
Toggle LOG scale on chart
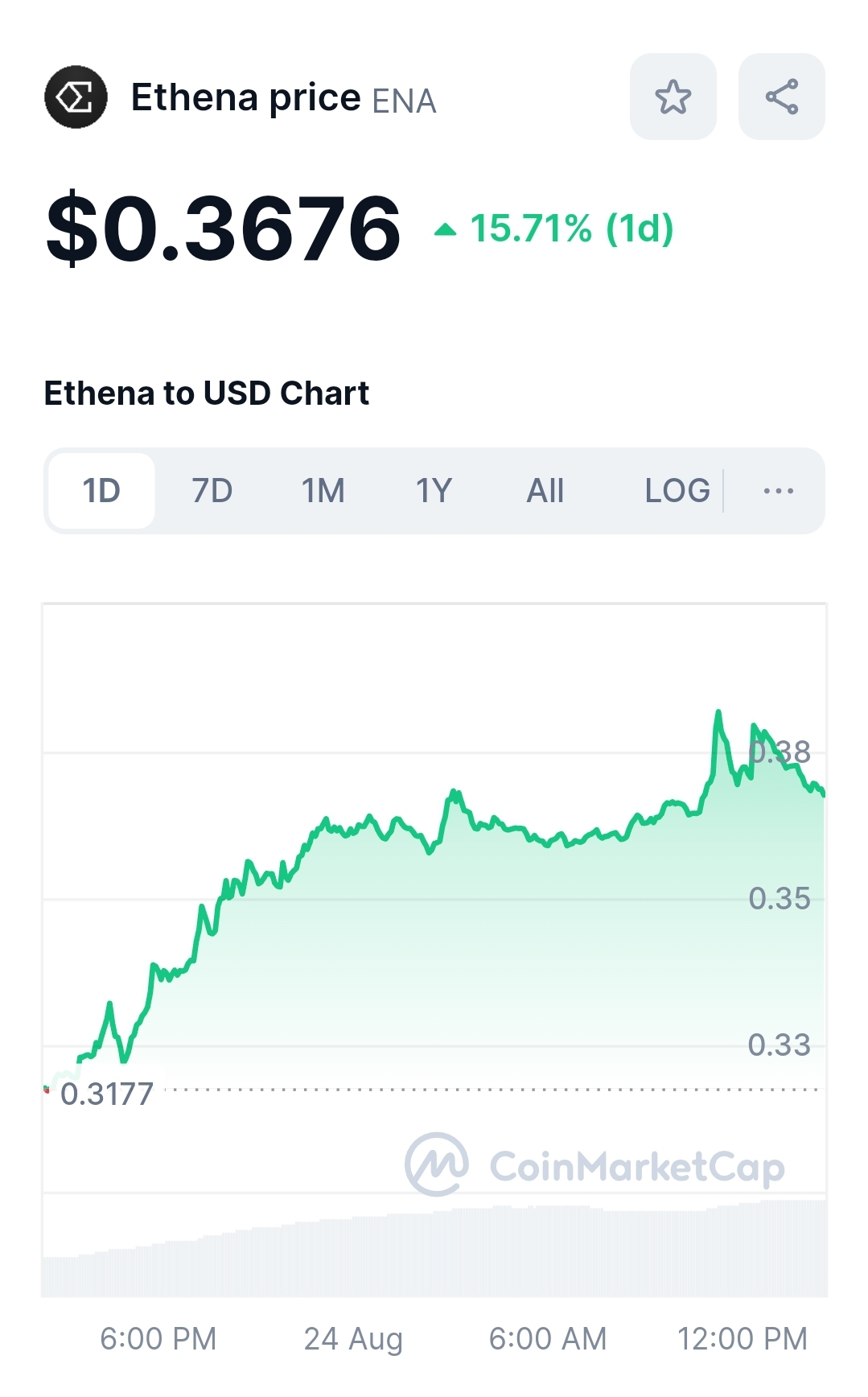pyautogui.click(x=677, y=490)
